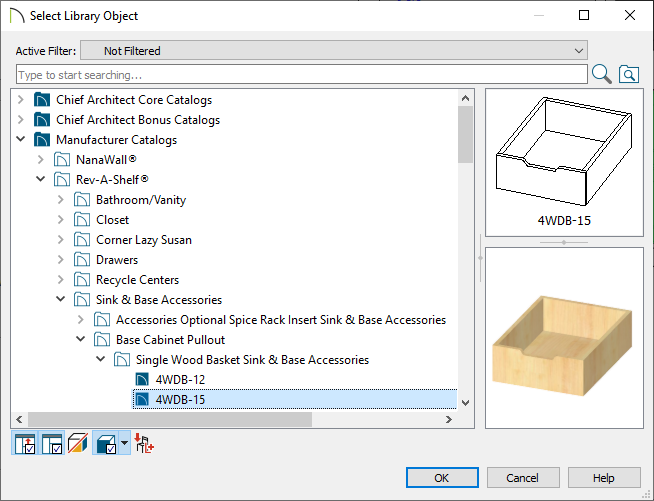654x501 pixels.
Task: Click the get additional library content icon
Action: pyautogui.click(x=144, y=443)
